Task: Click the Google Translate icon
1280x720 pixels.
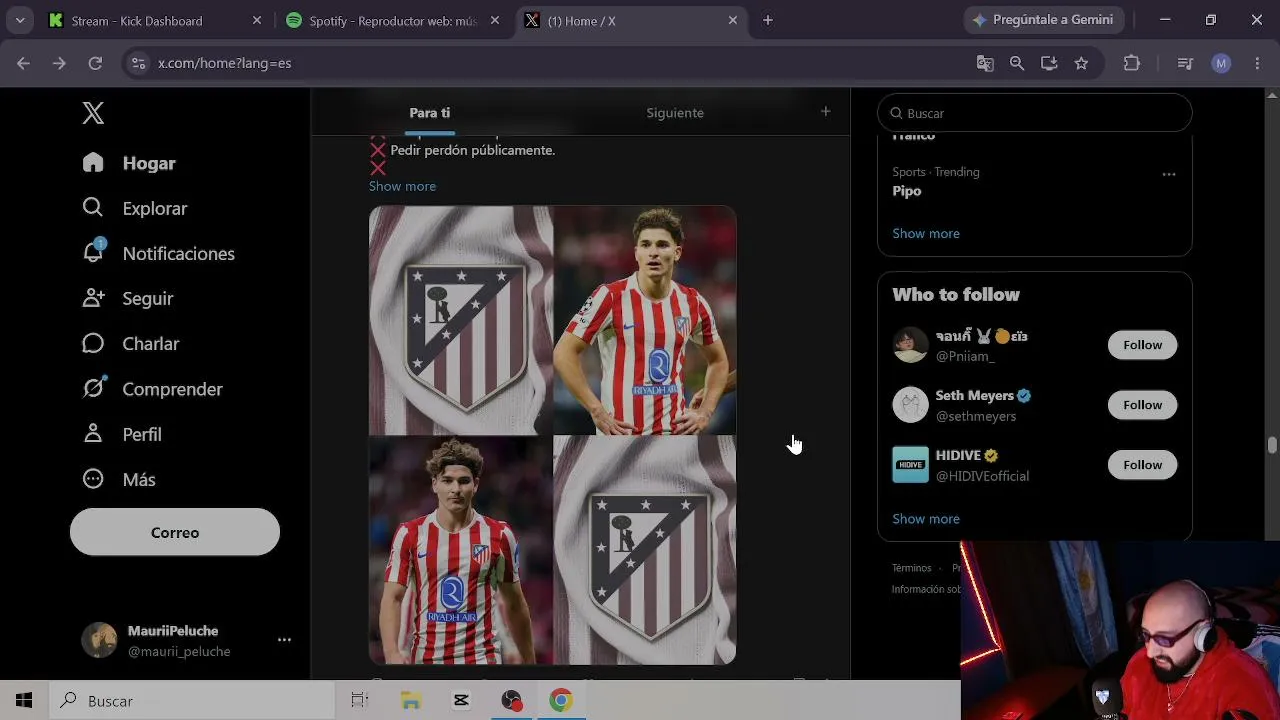Action: pyautogui.click(x=985, y=63)
